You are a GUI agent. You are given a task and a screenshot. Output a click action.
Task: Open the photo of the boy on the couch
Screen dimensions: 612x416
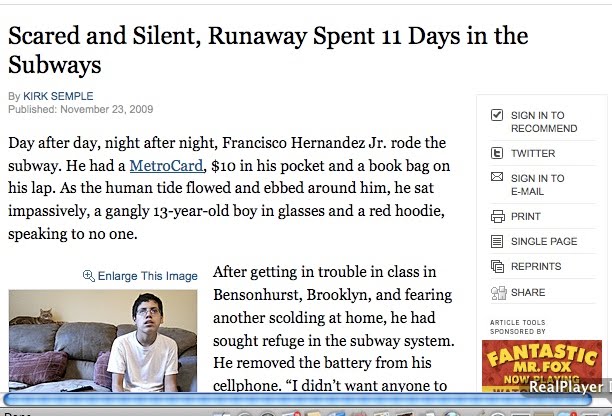pyautogui.click(x=103, y=341)
